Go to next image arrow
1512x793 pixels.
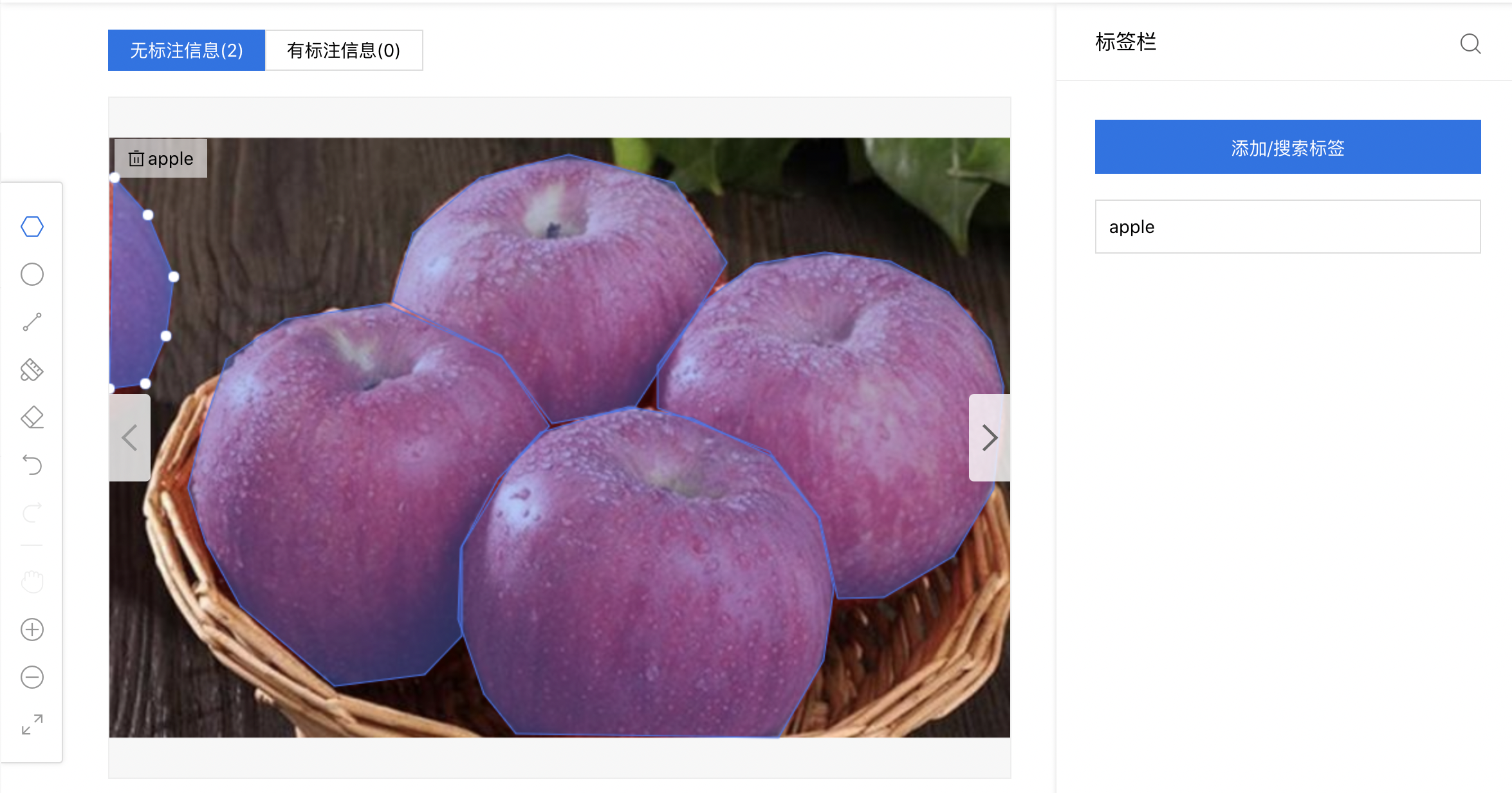[990, 438]
